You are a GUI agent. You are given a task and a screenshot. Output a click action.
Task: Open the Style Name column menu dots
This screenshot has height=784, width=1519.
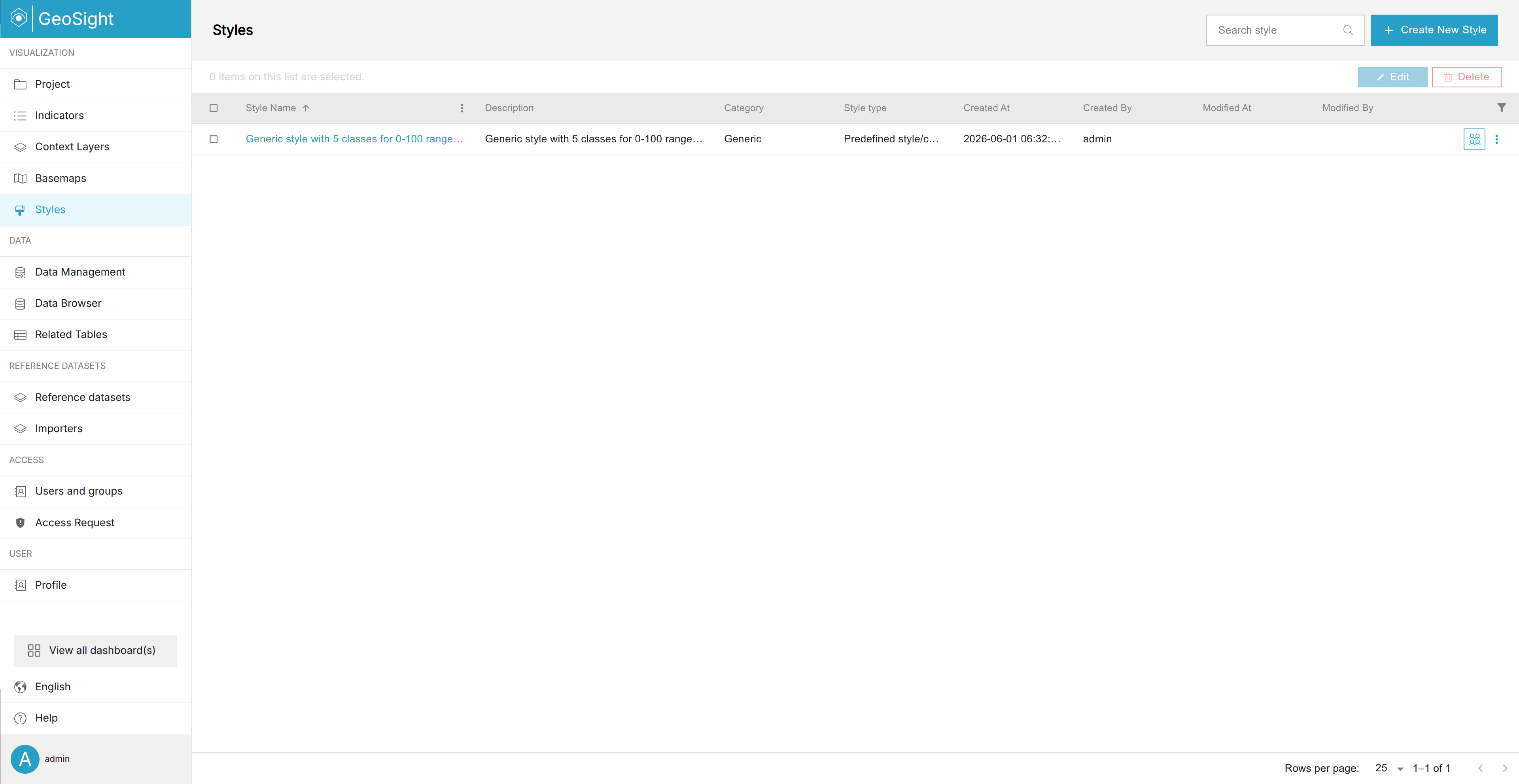462,108
